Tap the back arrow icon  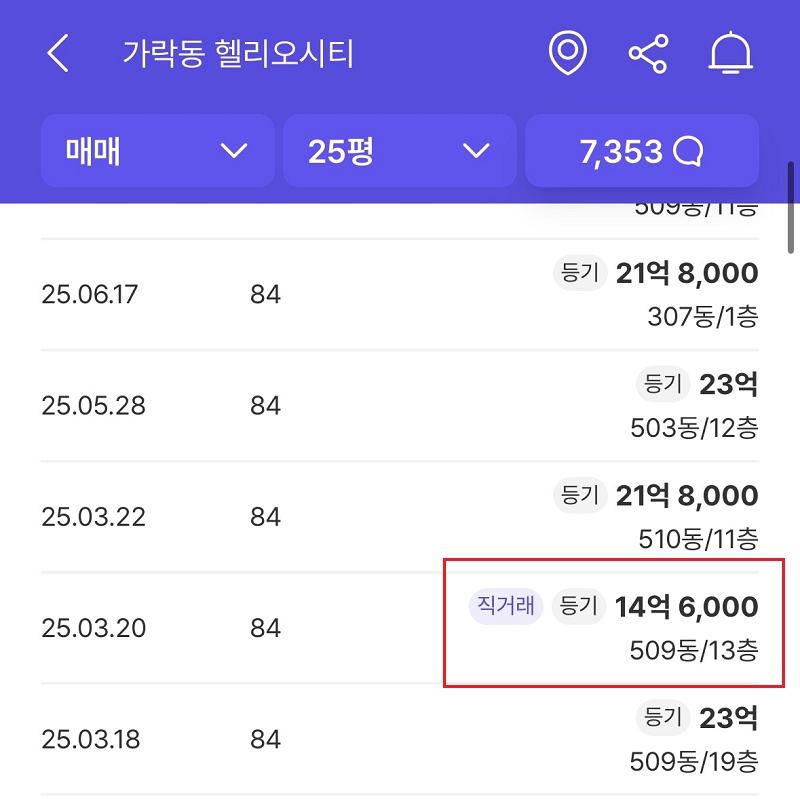[58, 54]
